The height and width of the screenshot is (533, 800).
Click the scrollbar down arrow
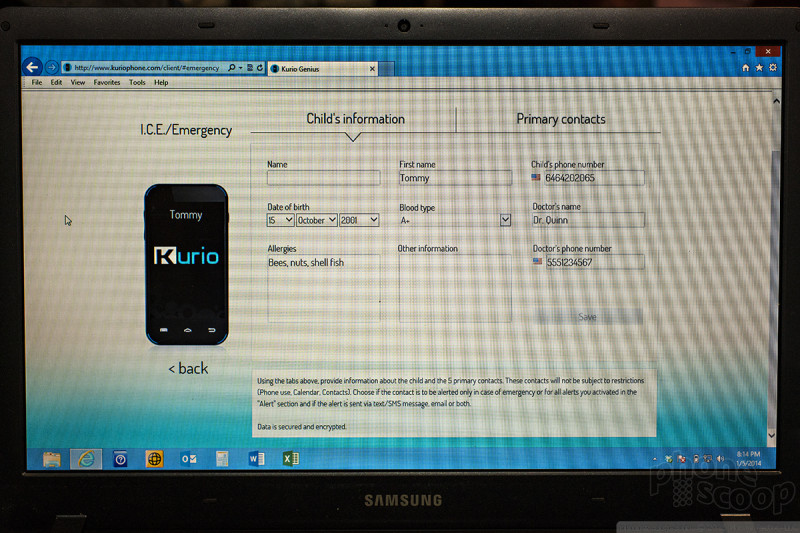coord(771,435)
